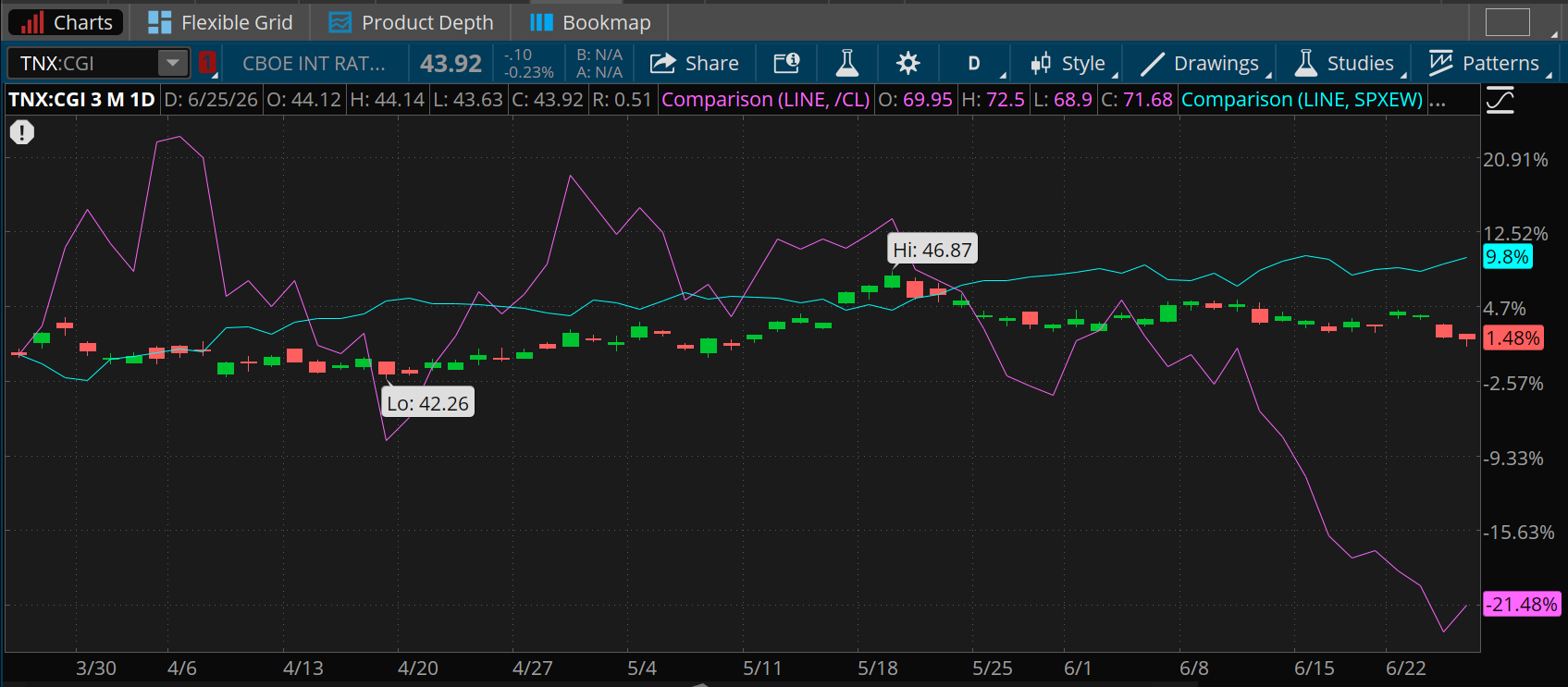Share the chart using Share button
The height and width of the screenshot is (687, 1568).
click(695, 63)
